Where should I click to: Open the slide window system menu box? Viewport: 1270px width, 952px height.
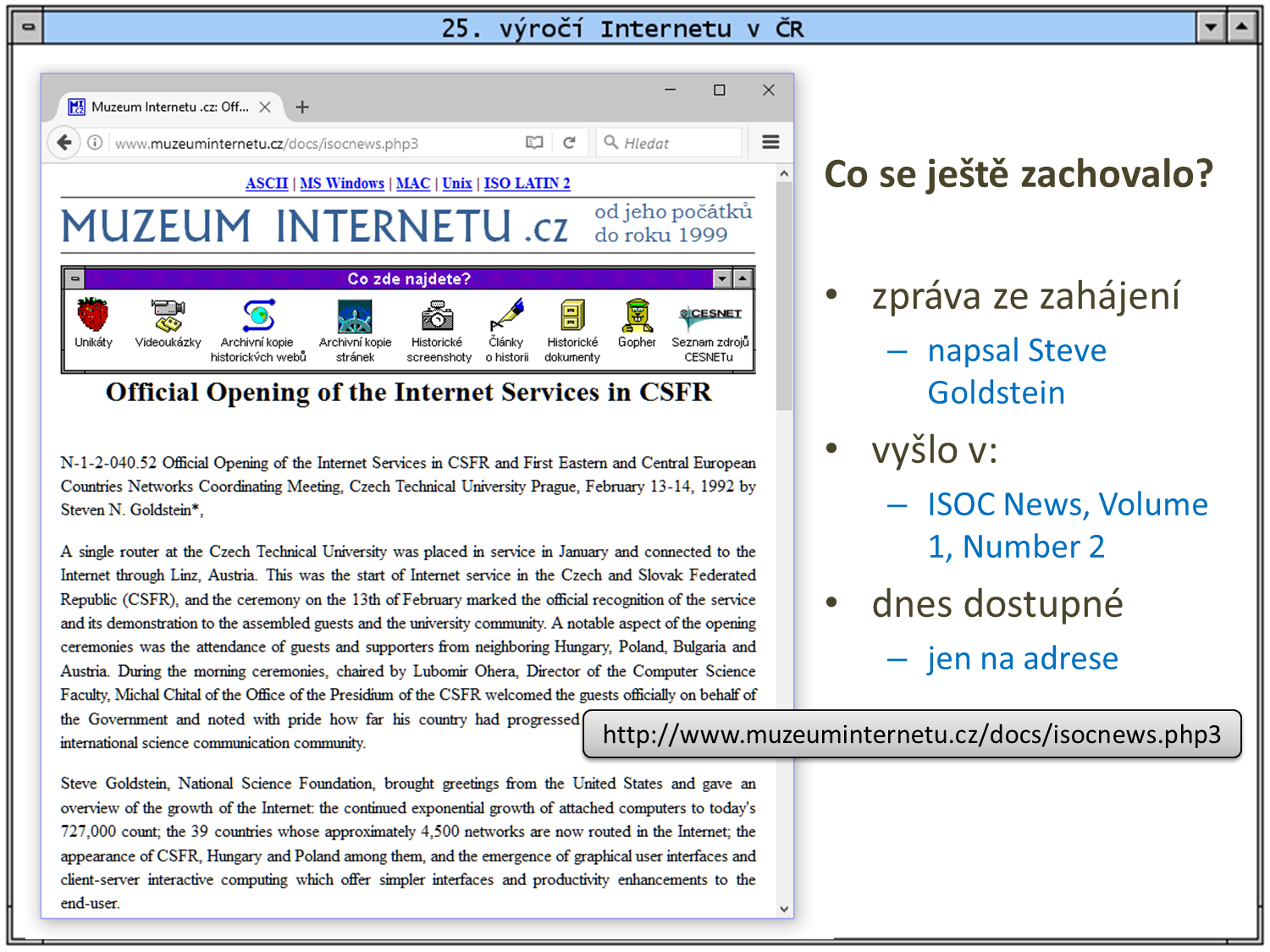(x=28, y=27)
